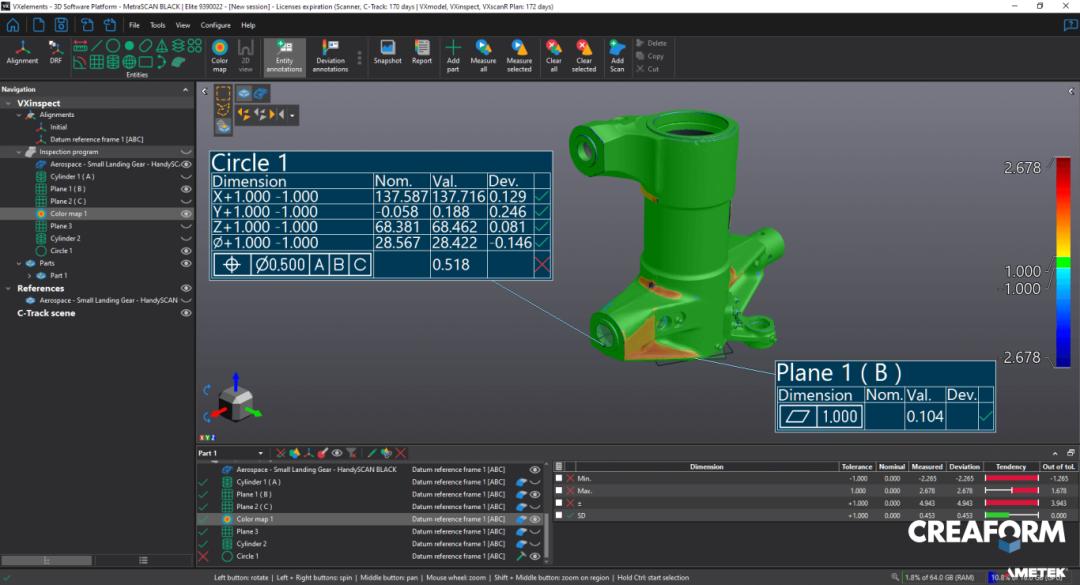Open the Report tool
This screenshot has height=585, width=1080.
tap(422, 52)
